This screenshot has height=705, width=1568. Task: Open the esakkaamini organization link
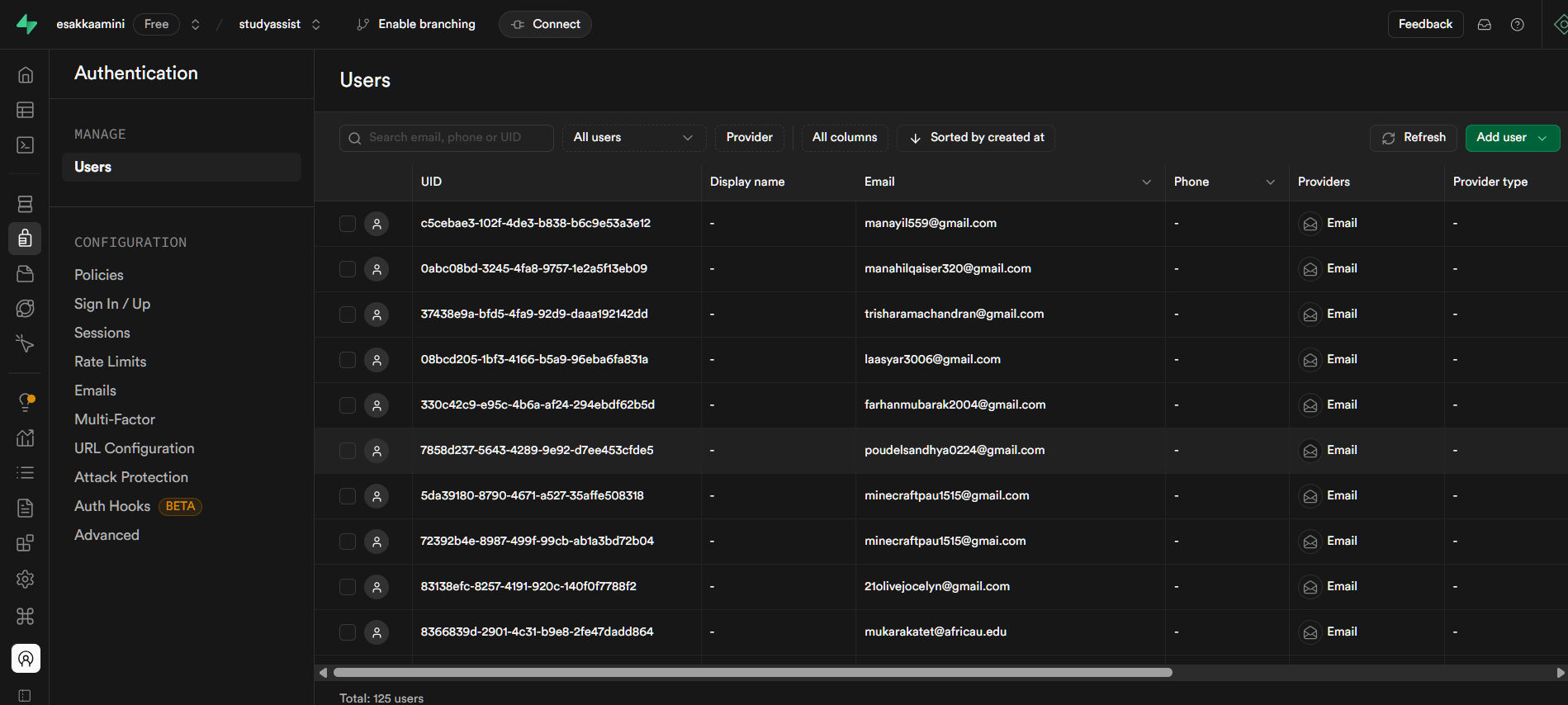[91, 25]
